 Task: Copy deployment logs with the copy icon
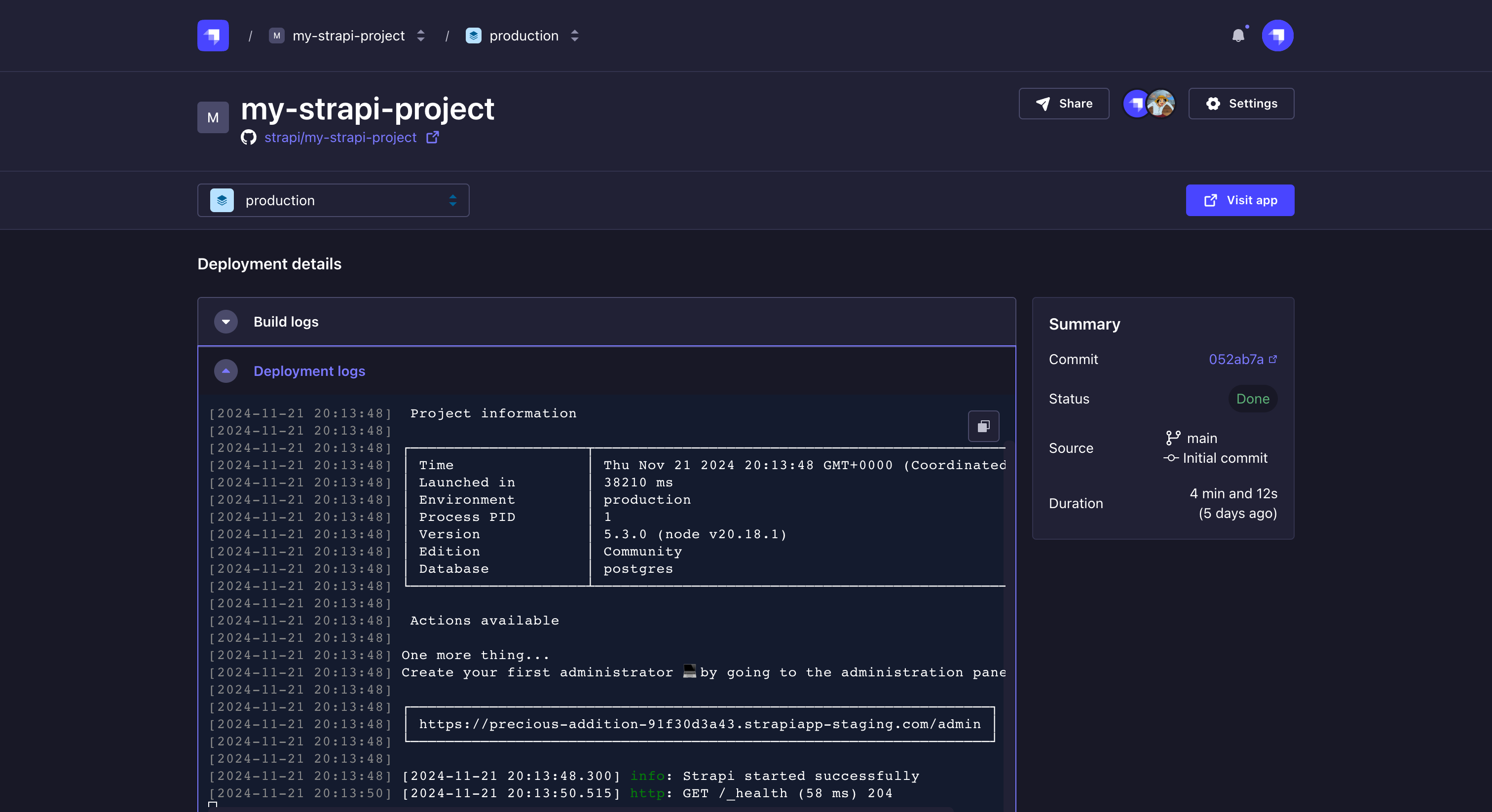pyautogui.click(x=983, y=426)
